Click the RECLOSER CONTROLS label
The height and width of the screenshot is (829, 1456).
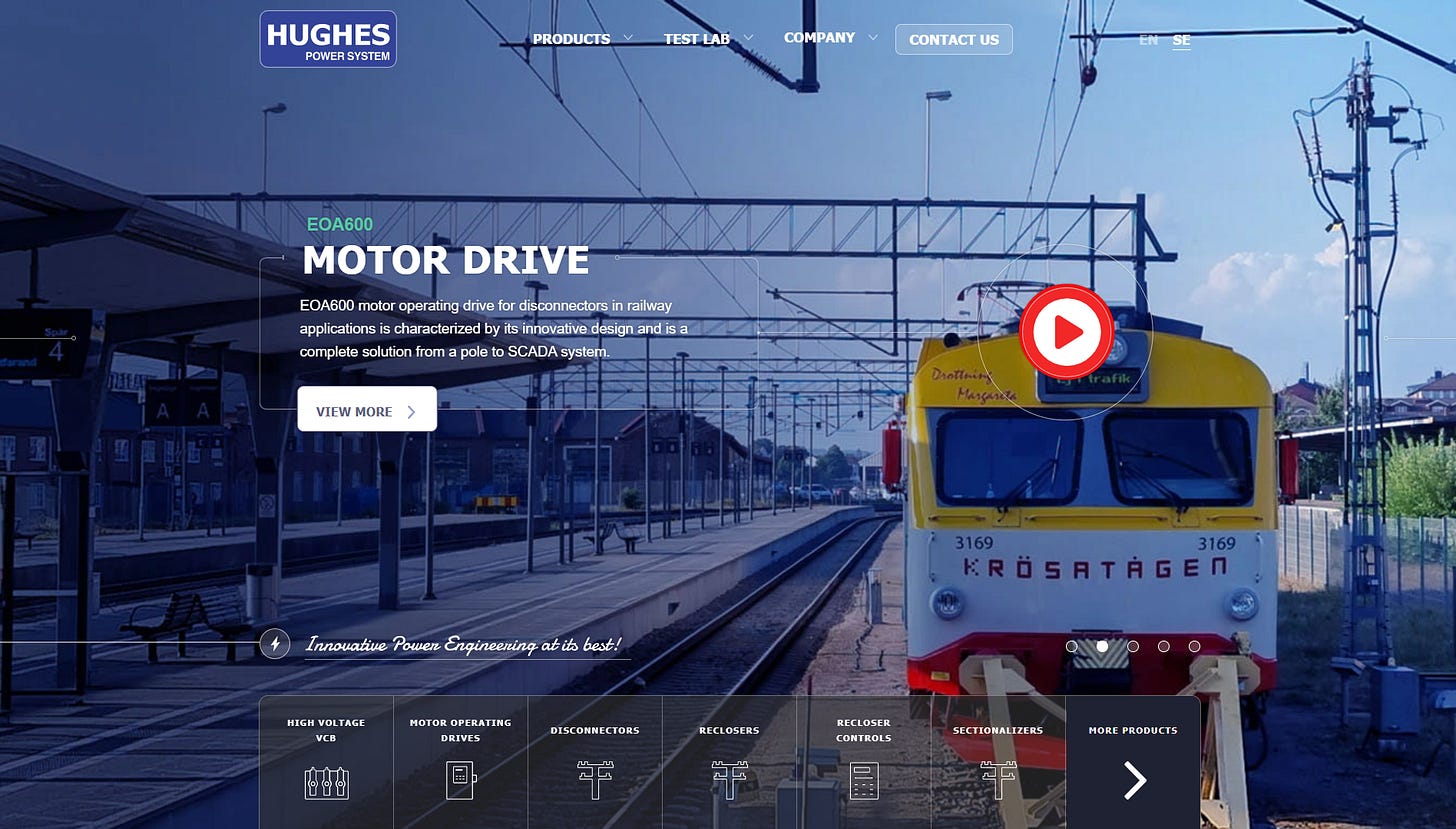[x=863, y=730]
